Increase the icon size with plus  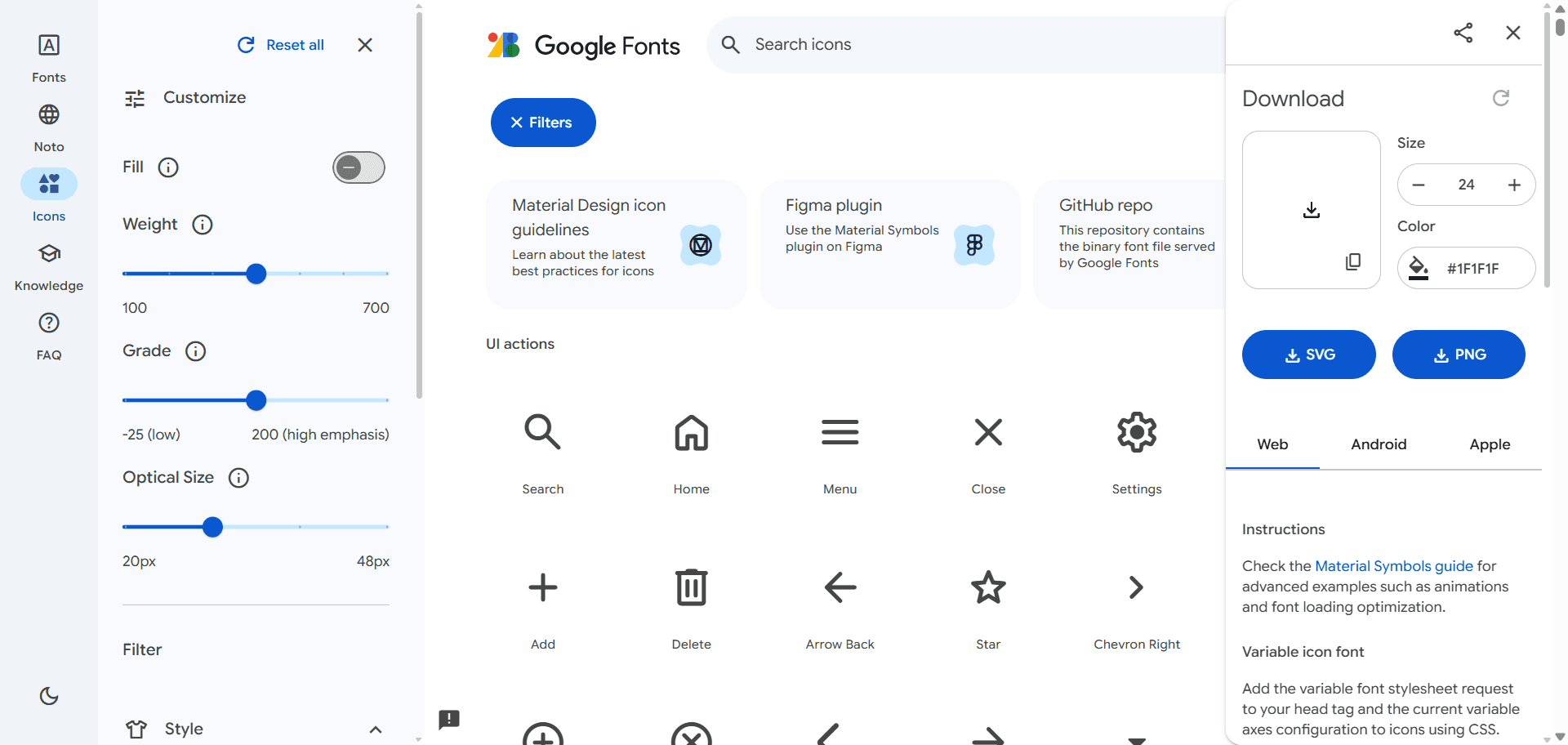tap(1514, 185)
